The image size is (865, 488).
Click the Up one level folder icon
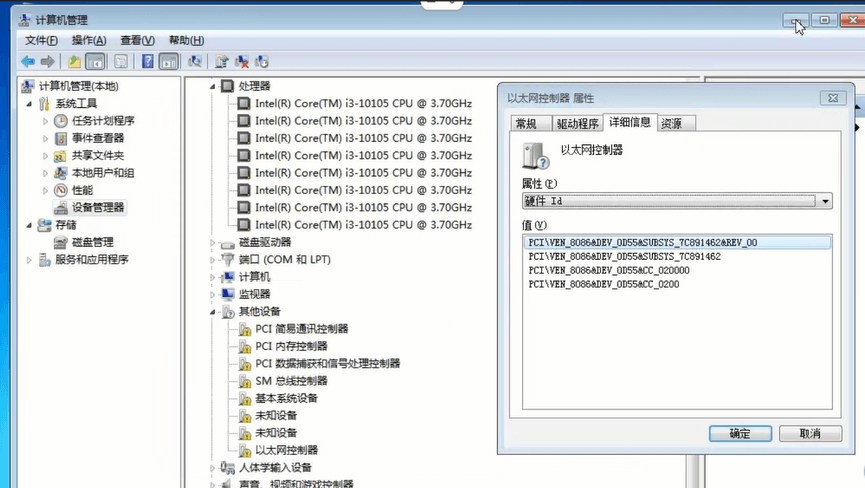74,62
